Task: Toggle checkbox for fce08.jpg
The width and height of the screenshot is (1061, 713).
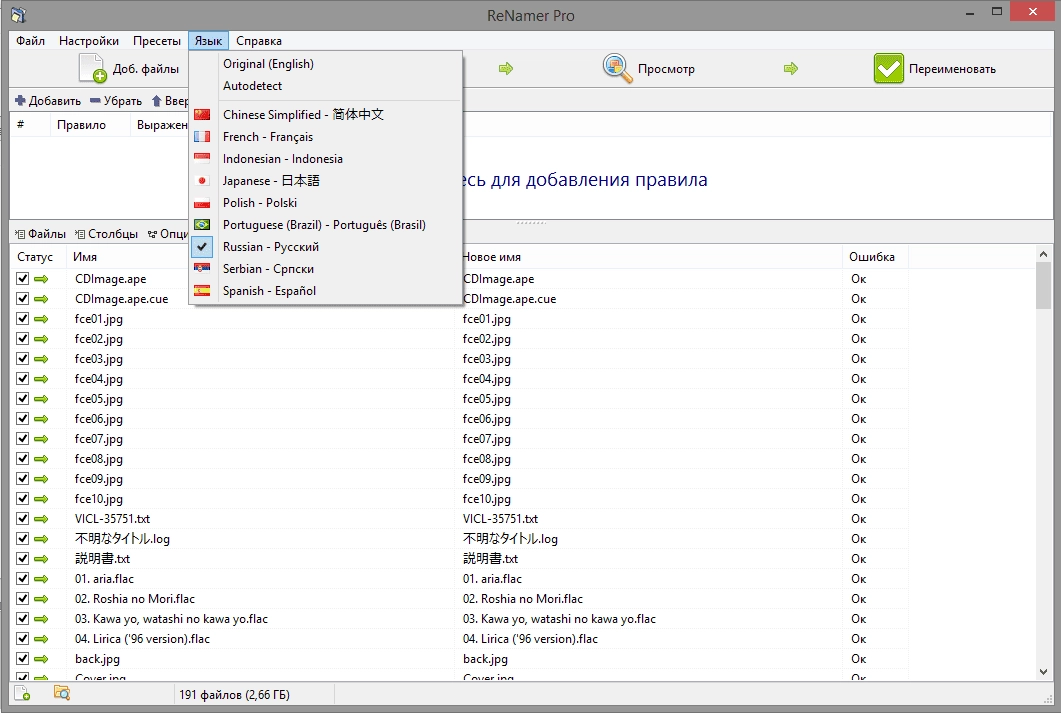Action: [22, 459]
